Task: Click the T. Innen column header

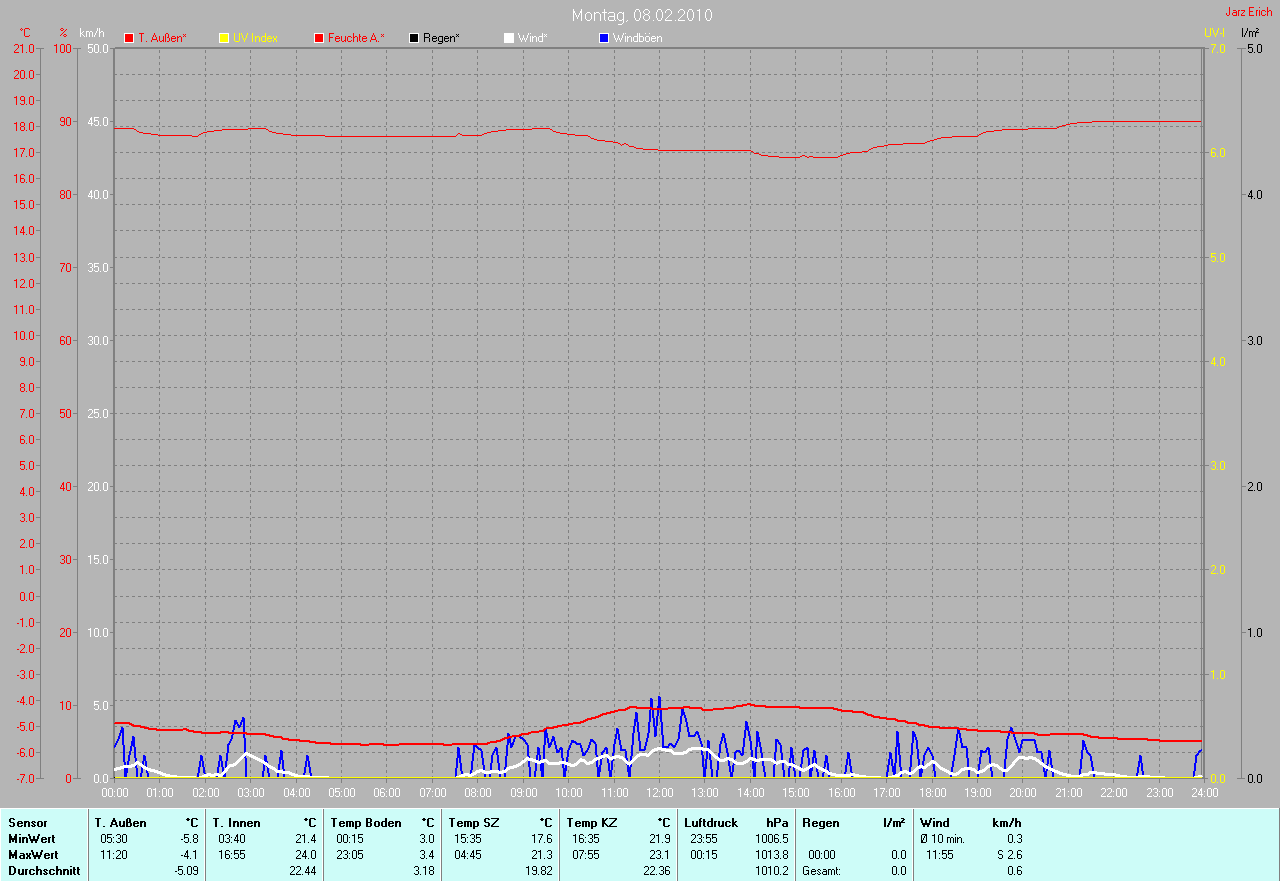Action: coord(237,823)
